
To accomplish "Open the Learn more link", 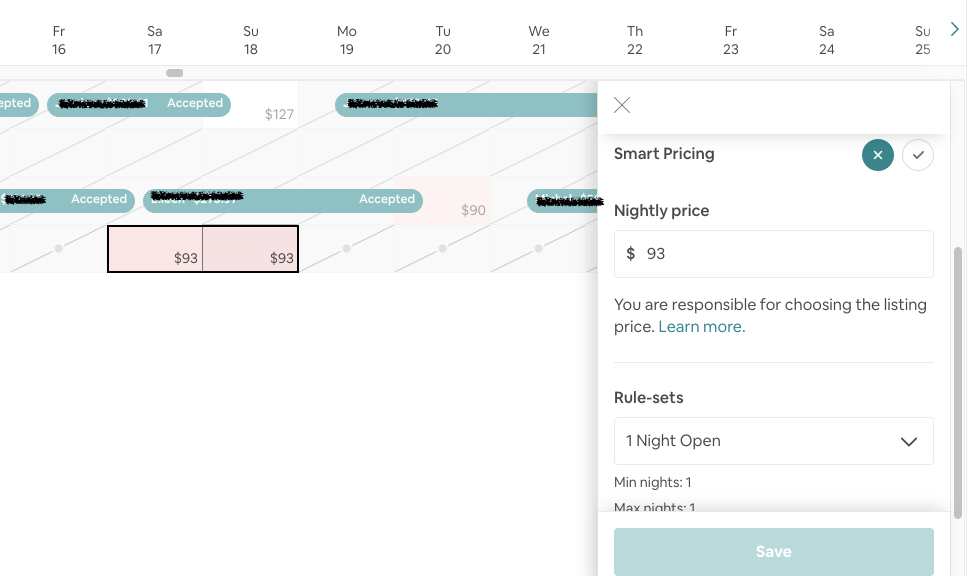I will click(701, 327).
